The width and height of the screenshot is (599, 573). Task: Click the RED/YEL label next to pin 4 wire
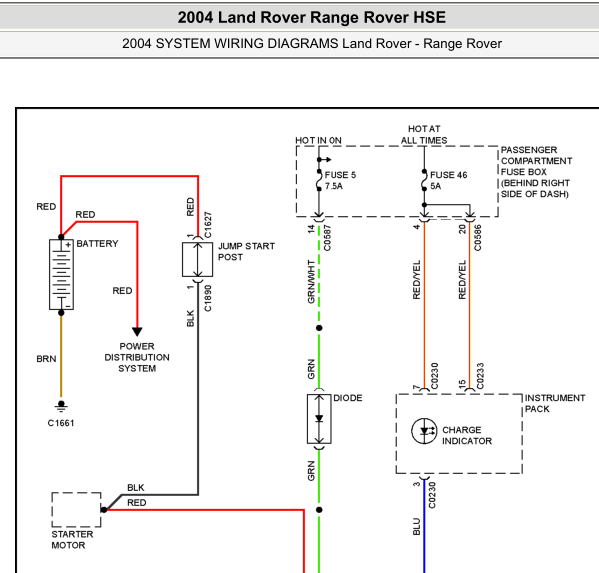coord(416,280)
